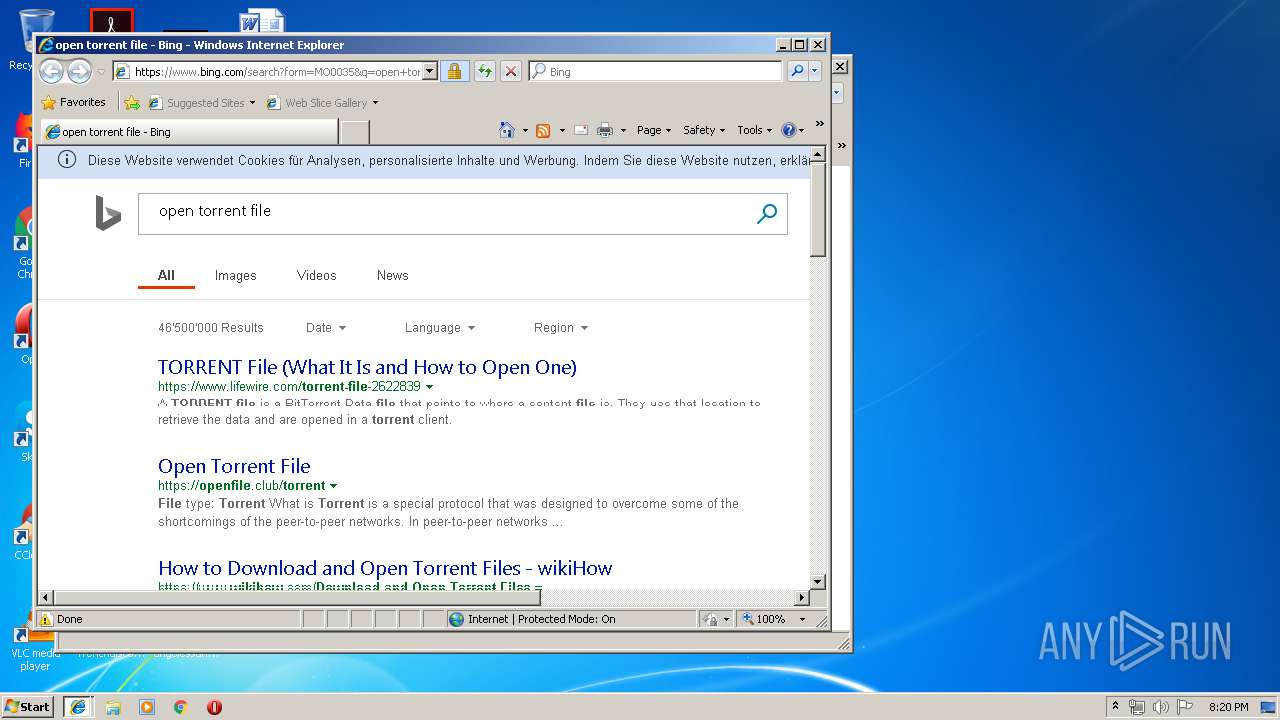Click Add to Favorites Bar icon
Screen dimensions: 1280x720
coord(131,102)
